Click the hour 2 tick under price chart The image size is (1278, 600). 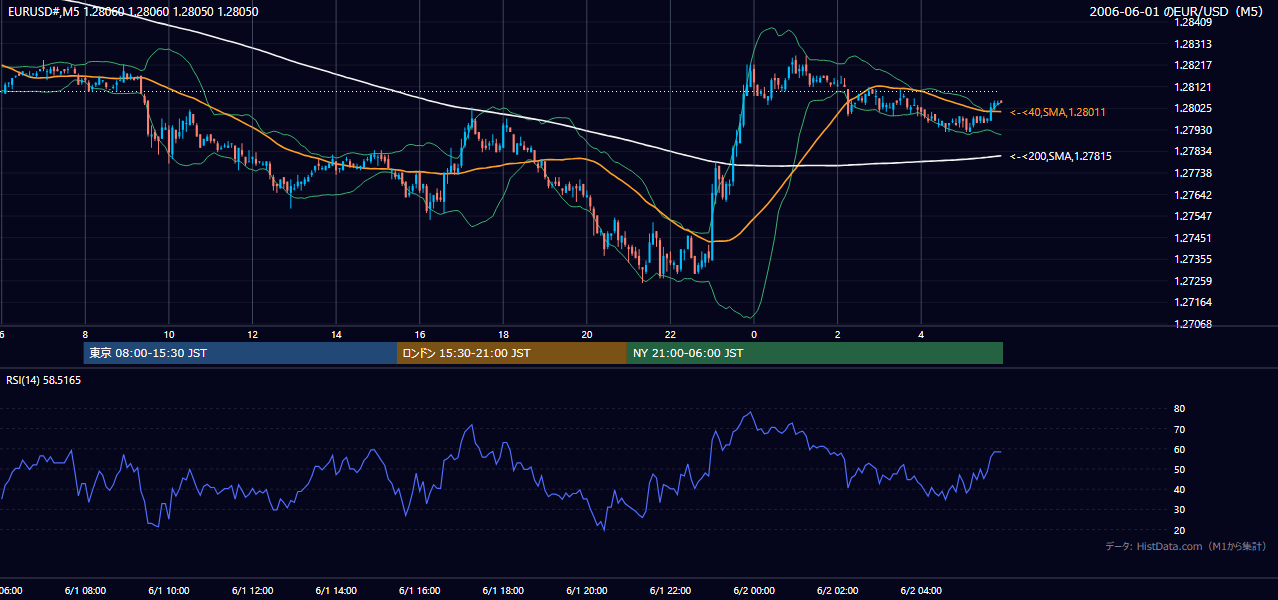tap(838, 334)
